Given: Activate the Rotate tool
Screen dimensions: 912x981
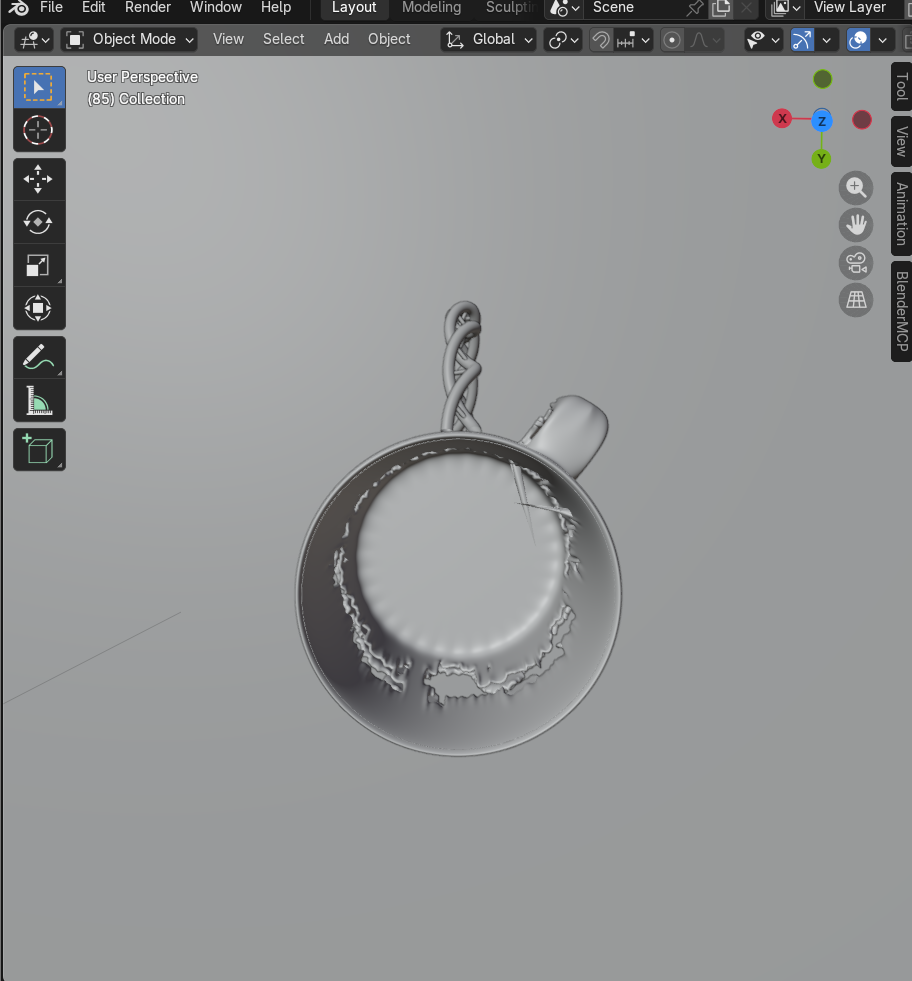Looking at the screenshot, I should [x=38, y=222].
